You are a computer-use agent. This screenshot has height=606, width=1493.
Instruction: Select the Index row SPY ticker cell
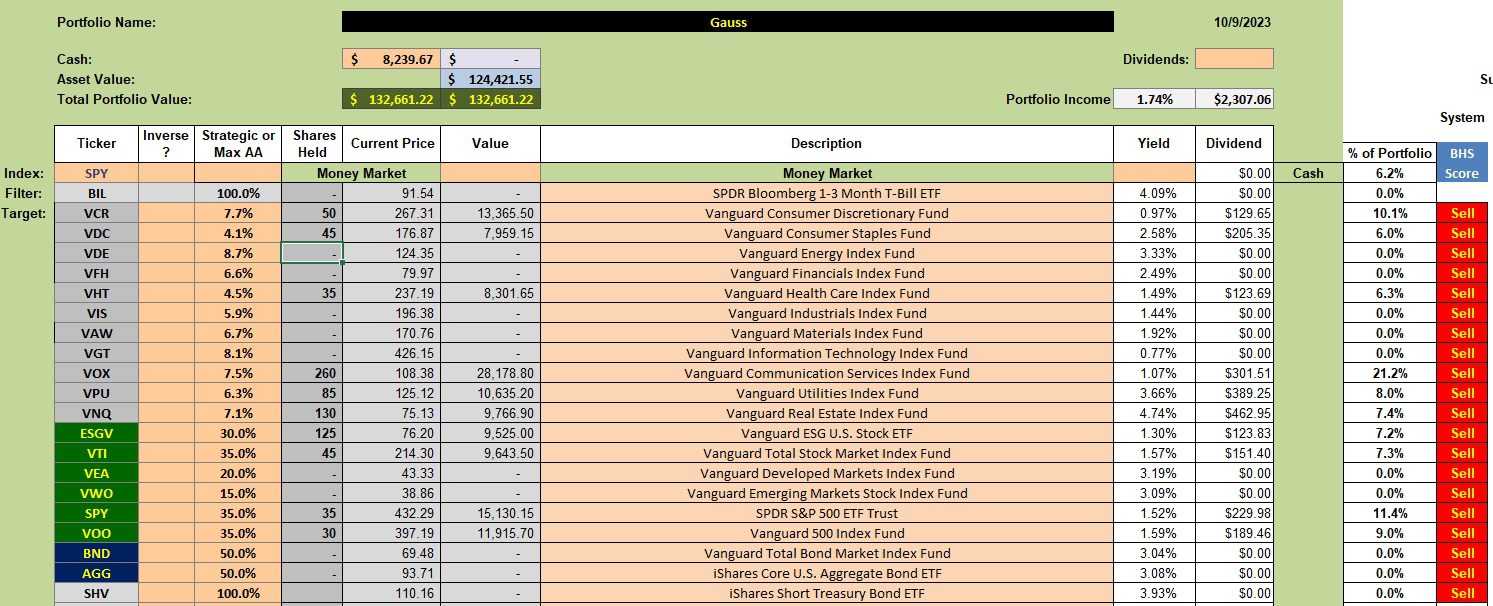[x=97, y=173]
